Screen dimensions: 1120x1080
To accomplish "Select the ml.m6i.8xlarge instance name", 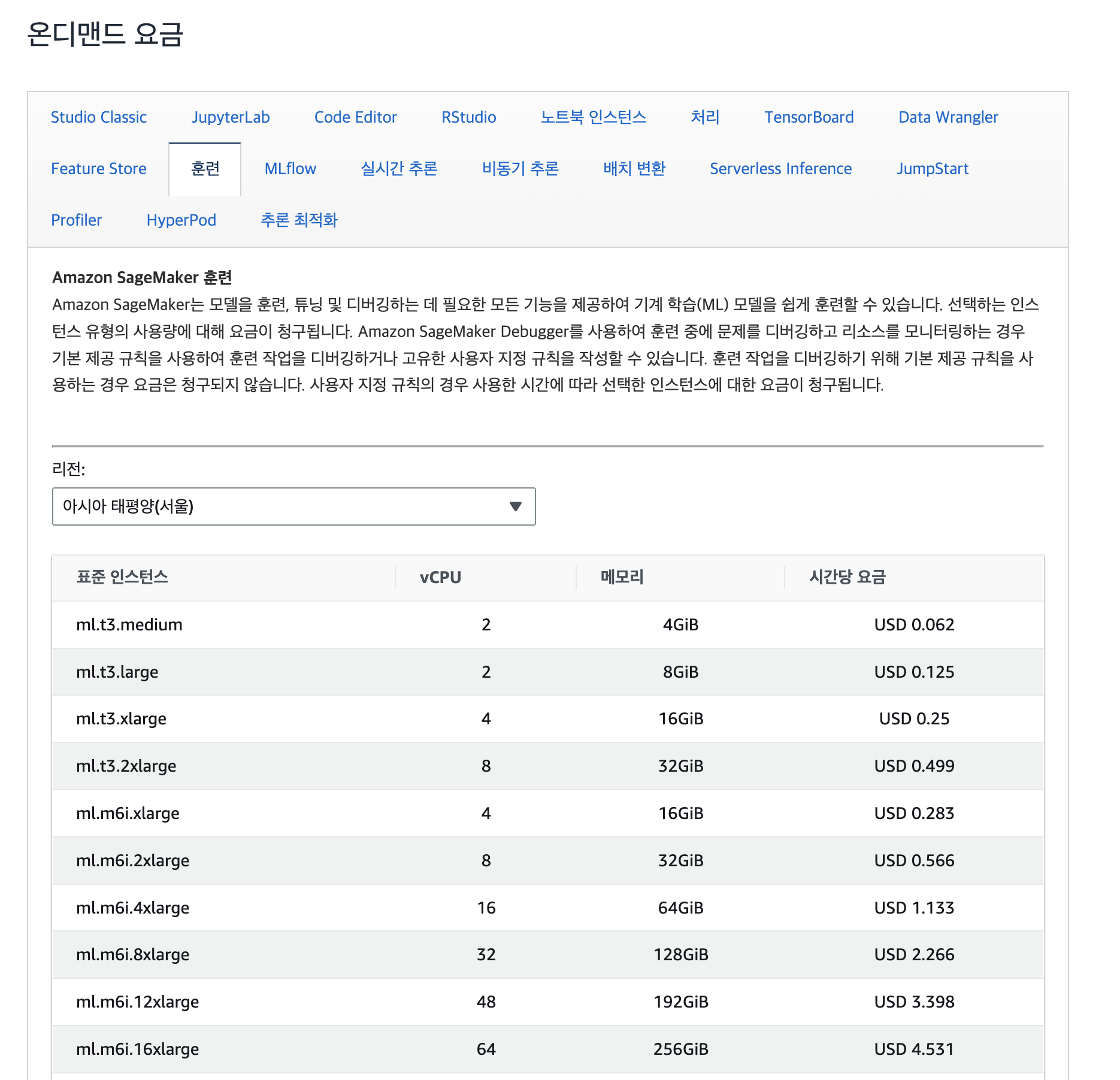I will pos(133,954).
